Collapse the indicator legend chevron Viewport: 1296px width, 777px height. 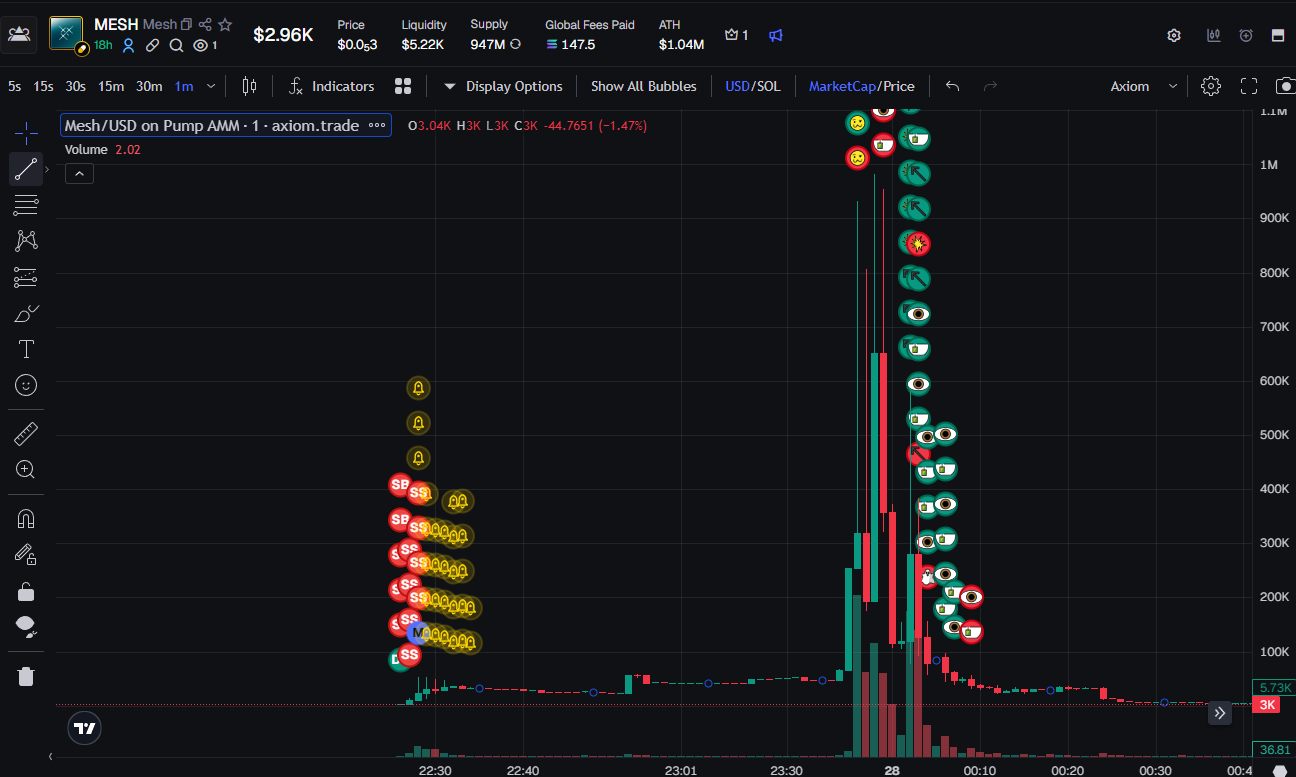pos(79,174)
